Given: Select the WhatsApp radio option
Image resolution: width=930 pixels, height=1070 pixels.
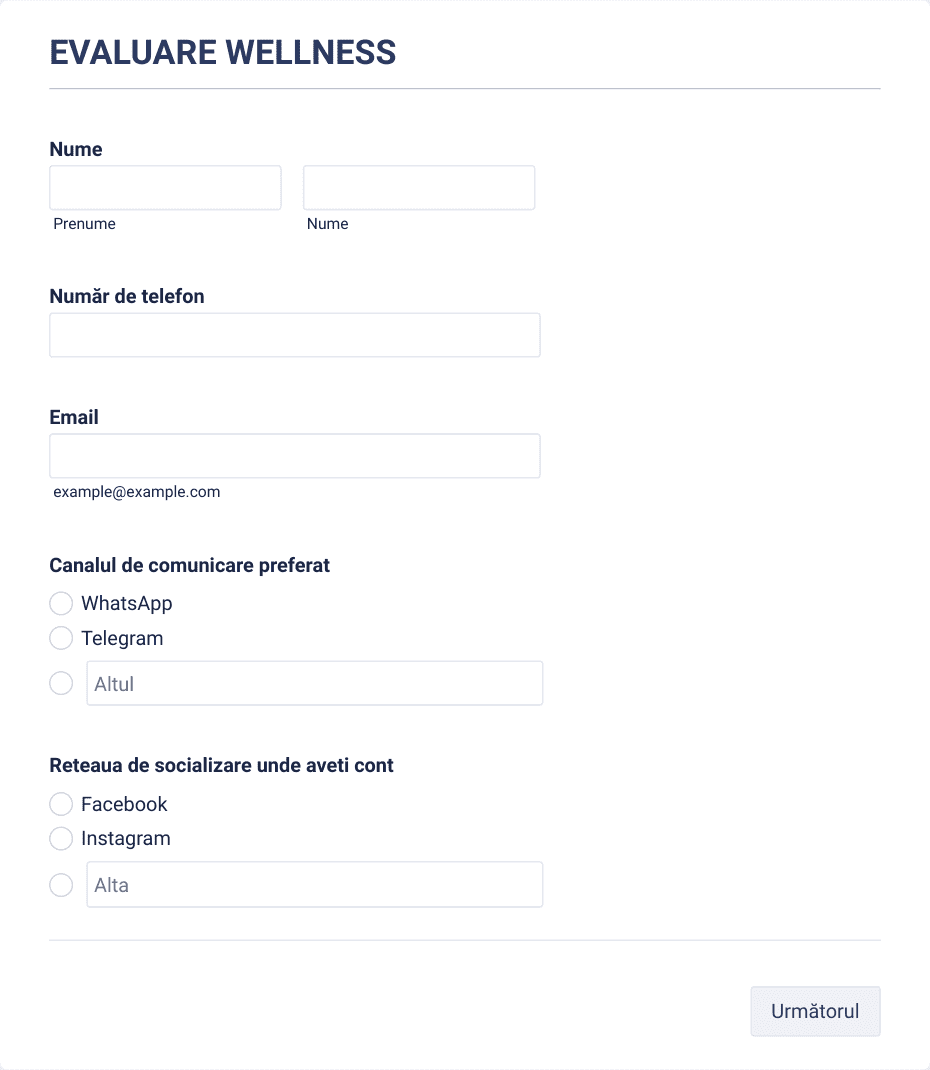Looking at the screenshot, I should (61, 604).
